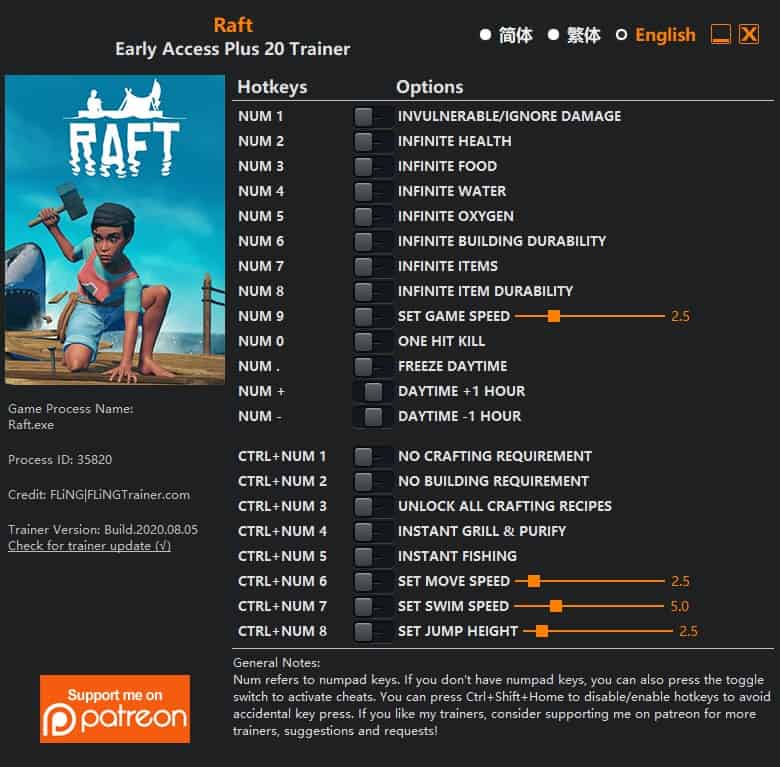Enable Set Move Speed toggle

[373, 581]
